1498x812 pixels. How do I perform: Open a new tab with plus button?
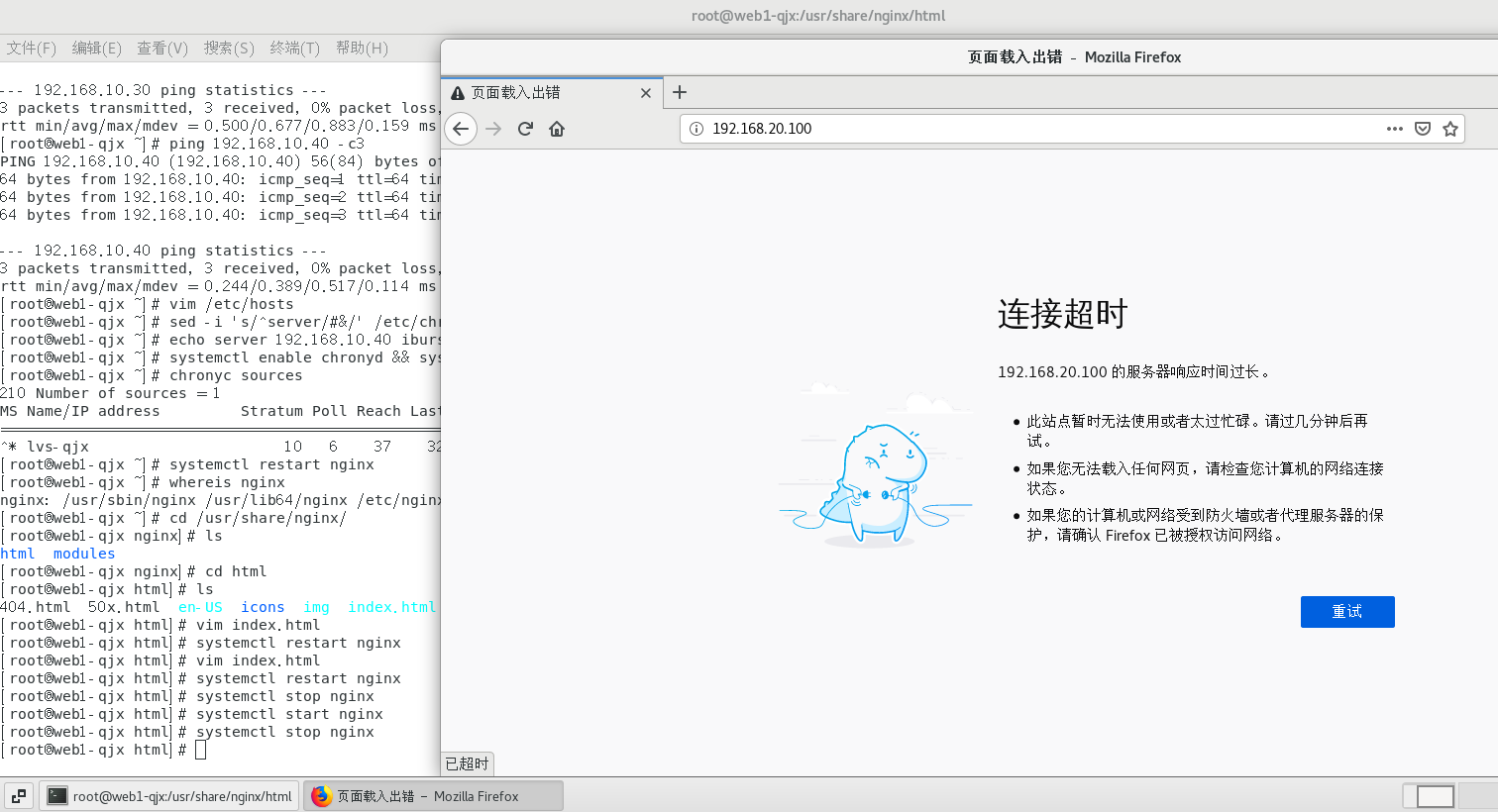click(x=680, y=92)
